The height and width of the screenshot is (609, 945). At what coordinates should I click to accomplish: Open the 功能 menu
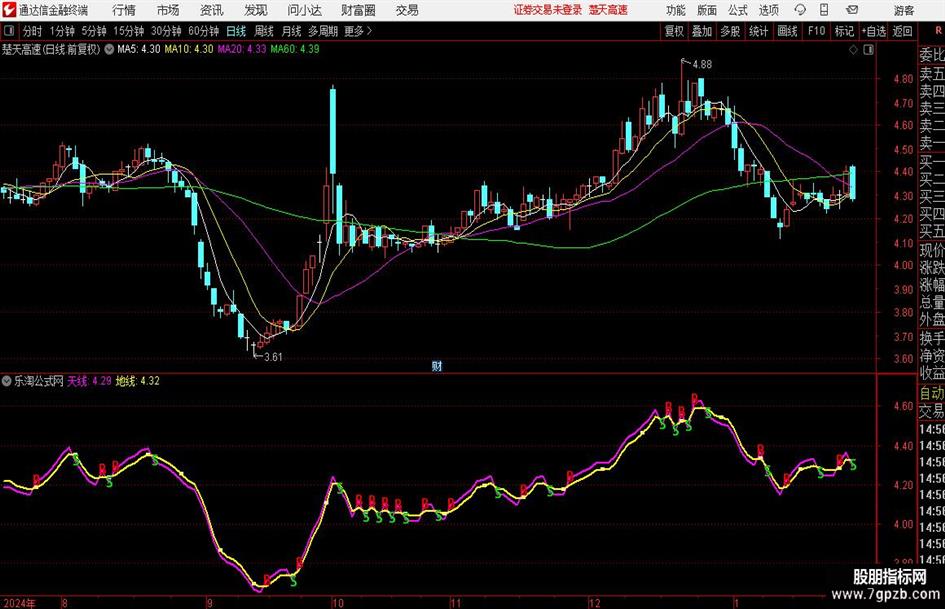coord(676,10)
